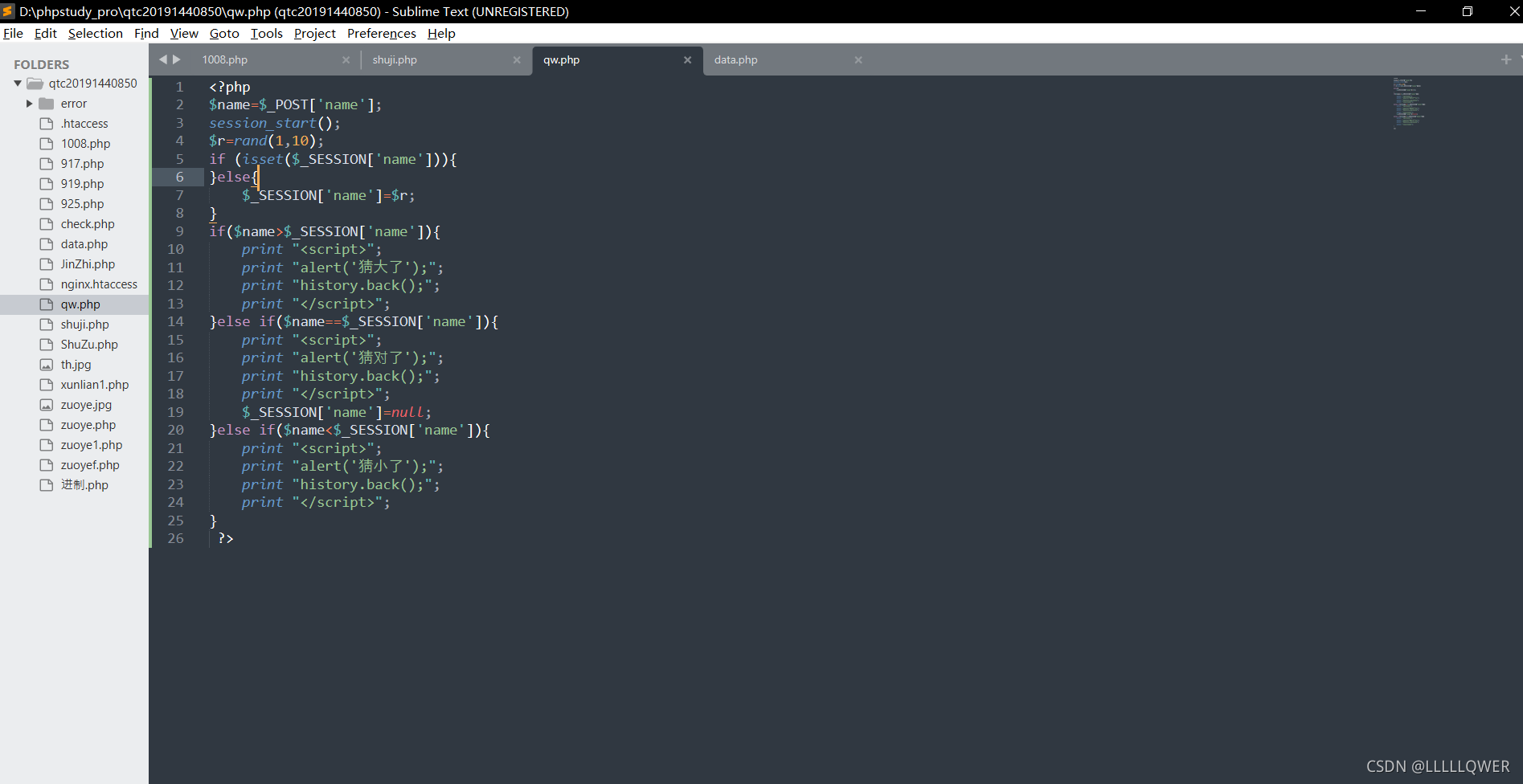Open data.php in the sidebar
This screenshot has height=784, width=1523.
tap(84, 244)
